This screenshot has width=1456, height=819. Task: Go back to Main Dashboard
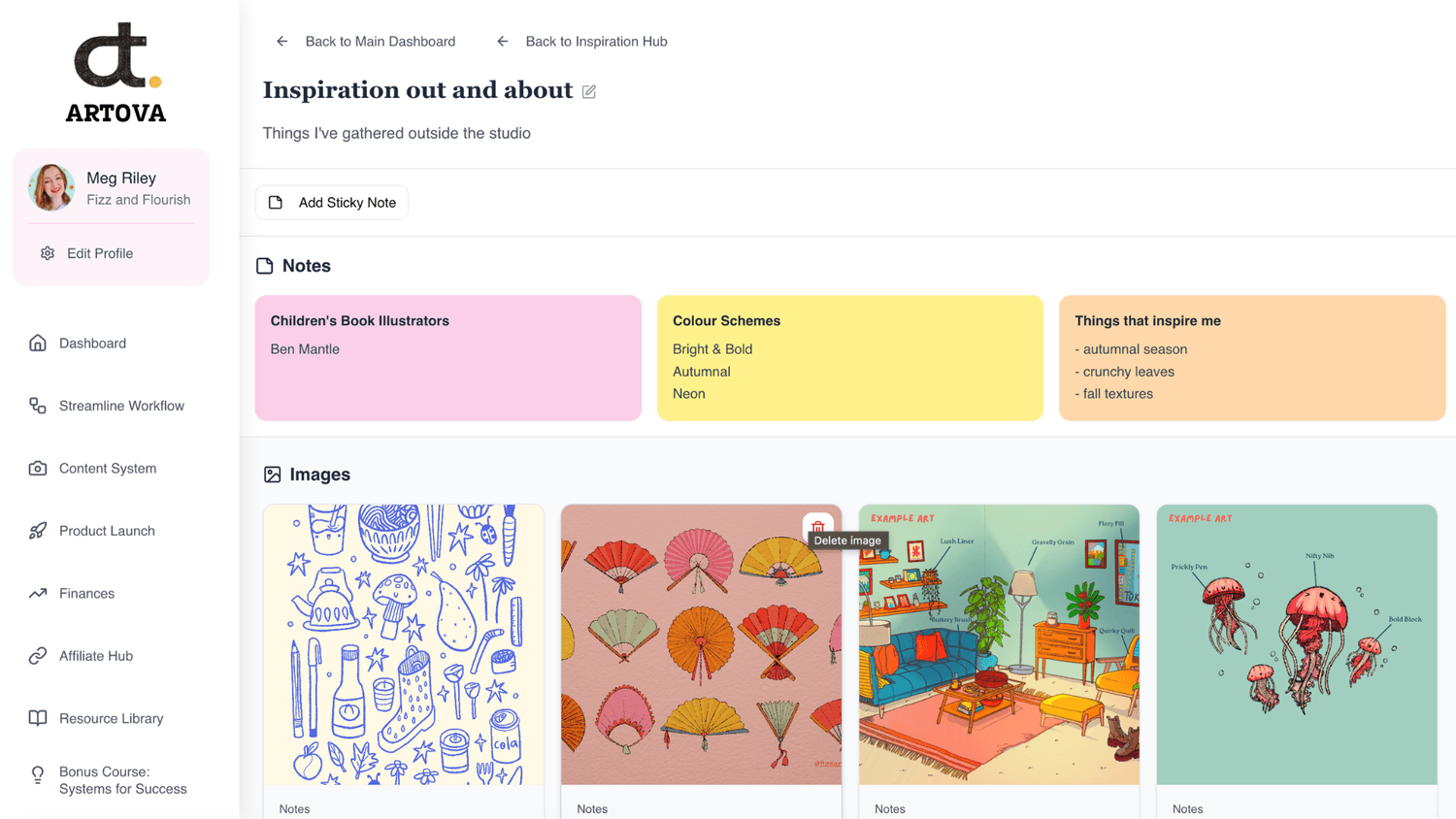(x=366, y=42)
